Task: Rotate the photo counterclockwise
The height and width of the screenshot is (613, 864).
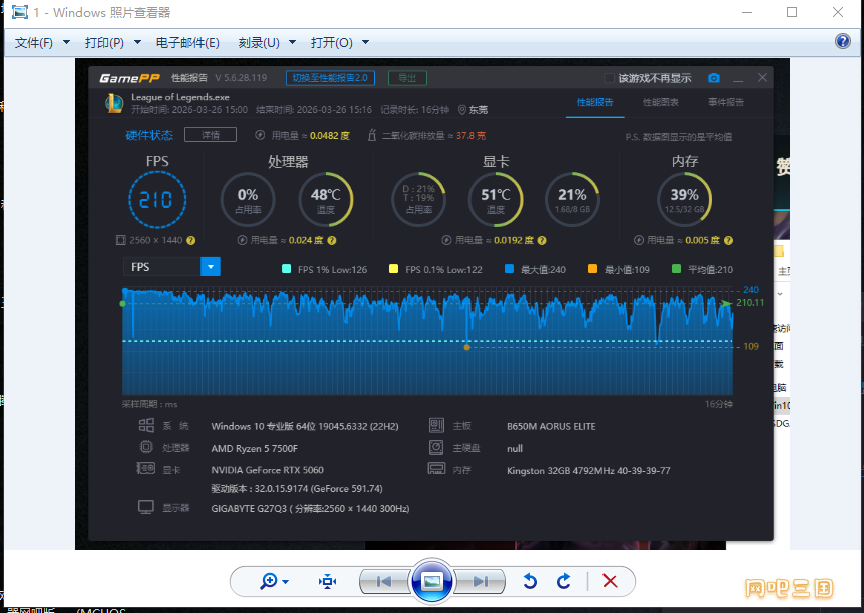Action: (531, 581)
